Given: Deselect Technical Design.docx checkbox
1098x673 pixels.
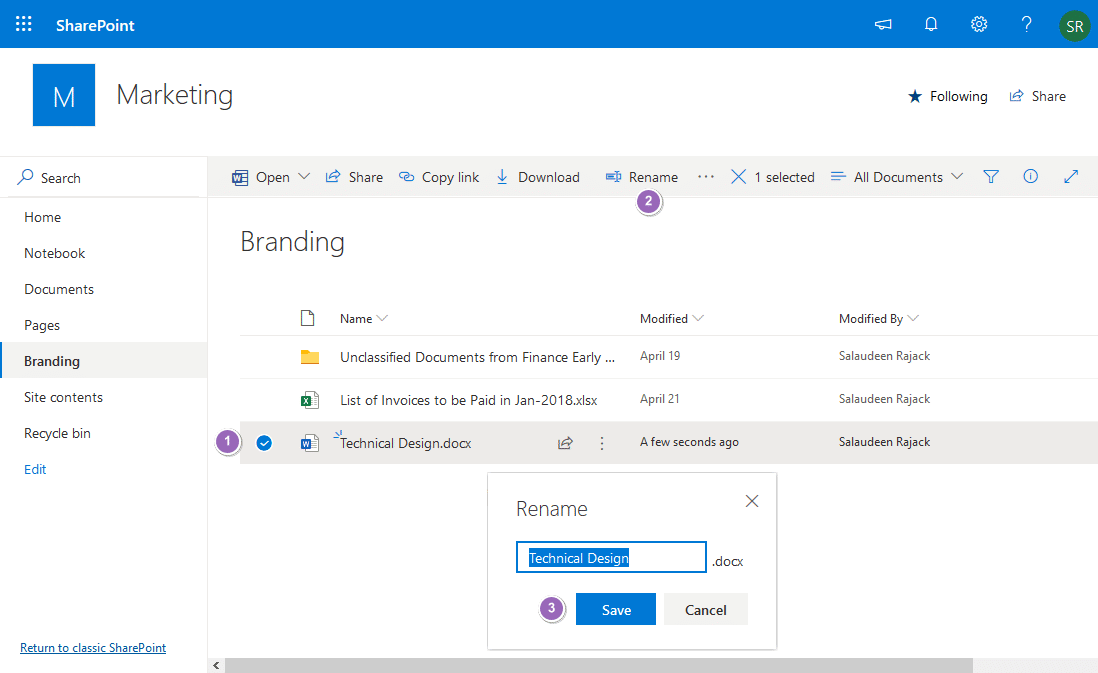Looking at the screenshot, I should click(263, 442).
